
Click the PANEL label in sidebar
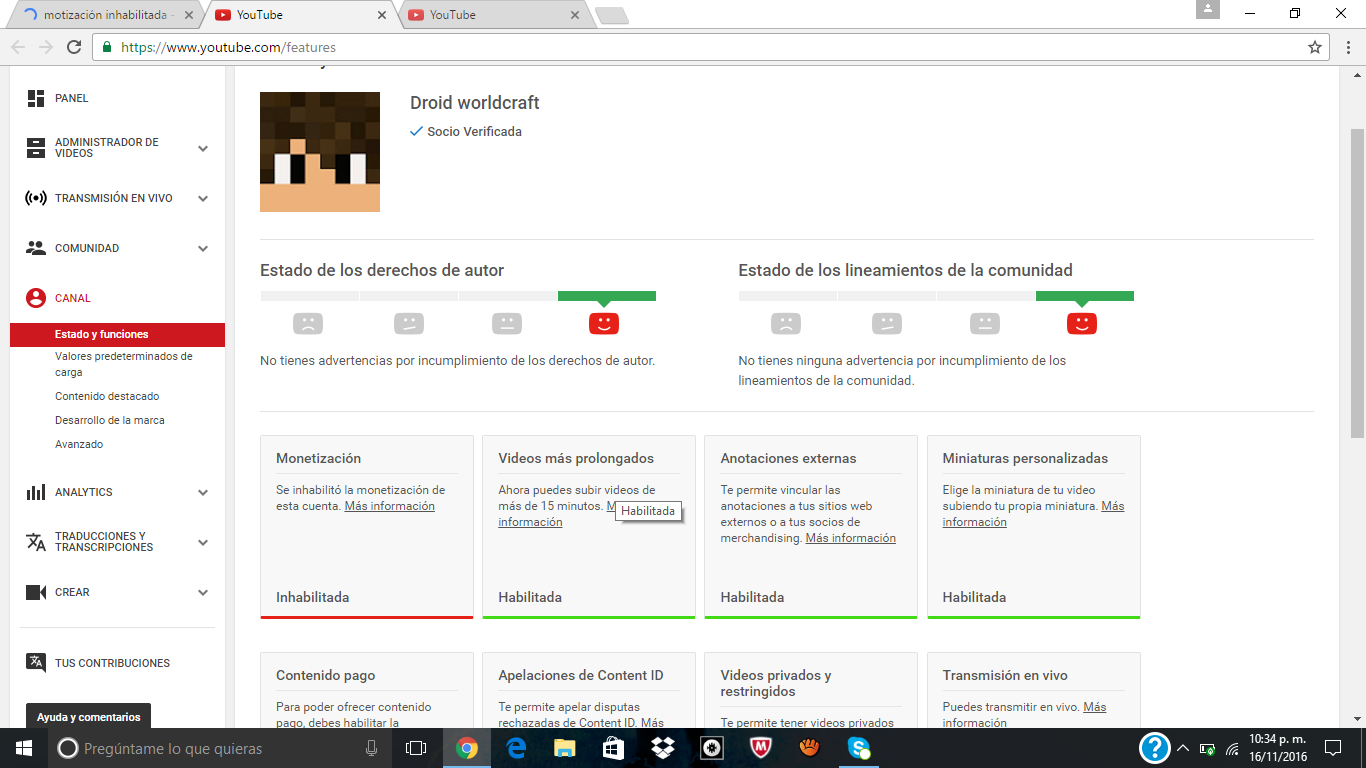(x=72, y=98)
